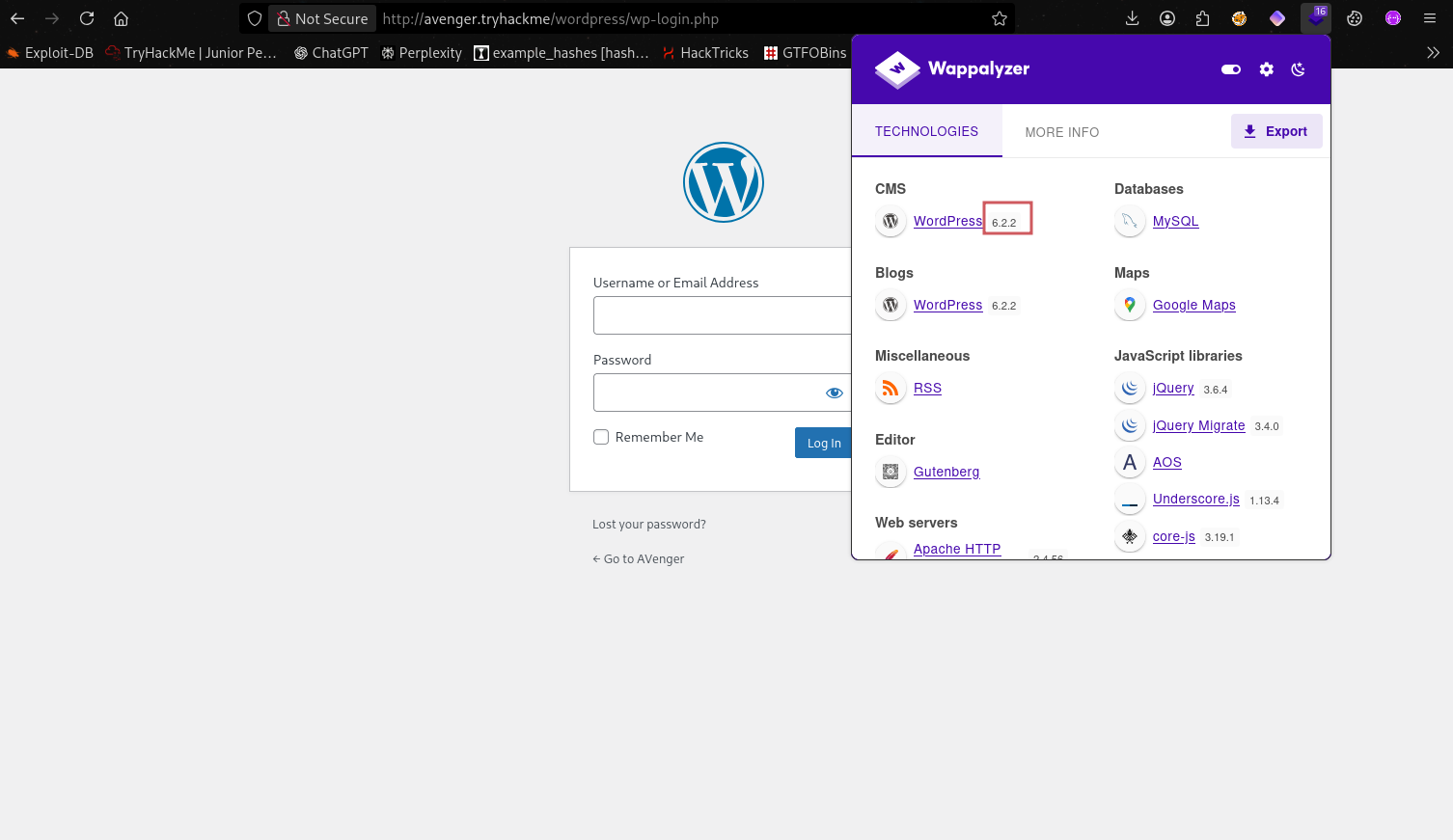Click the browser home icon
Viewport: 1453px width, 840px height.
coord(121,18)
